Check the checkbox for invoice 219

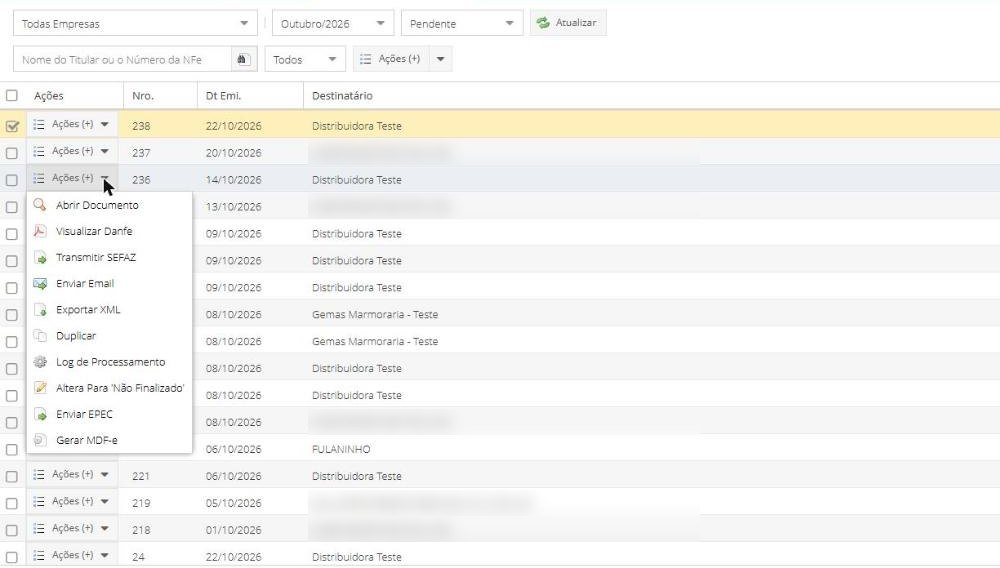(x=11, y=503)
